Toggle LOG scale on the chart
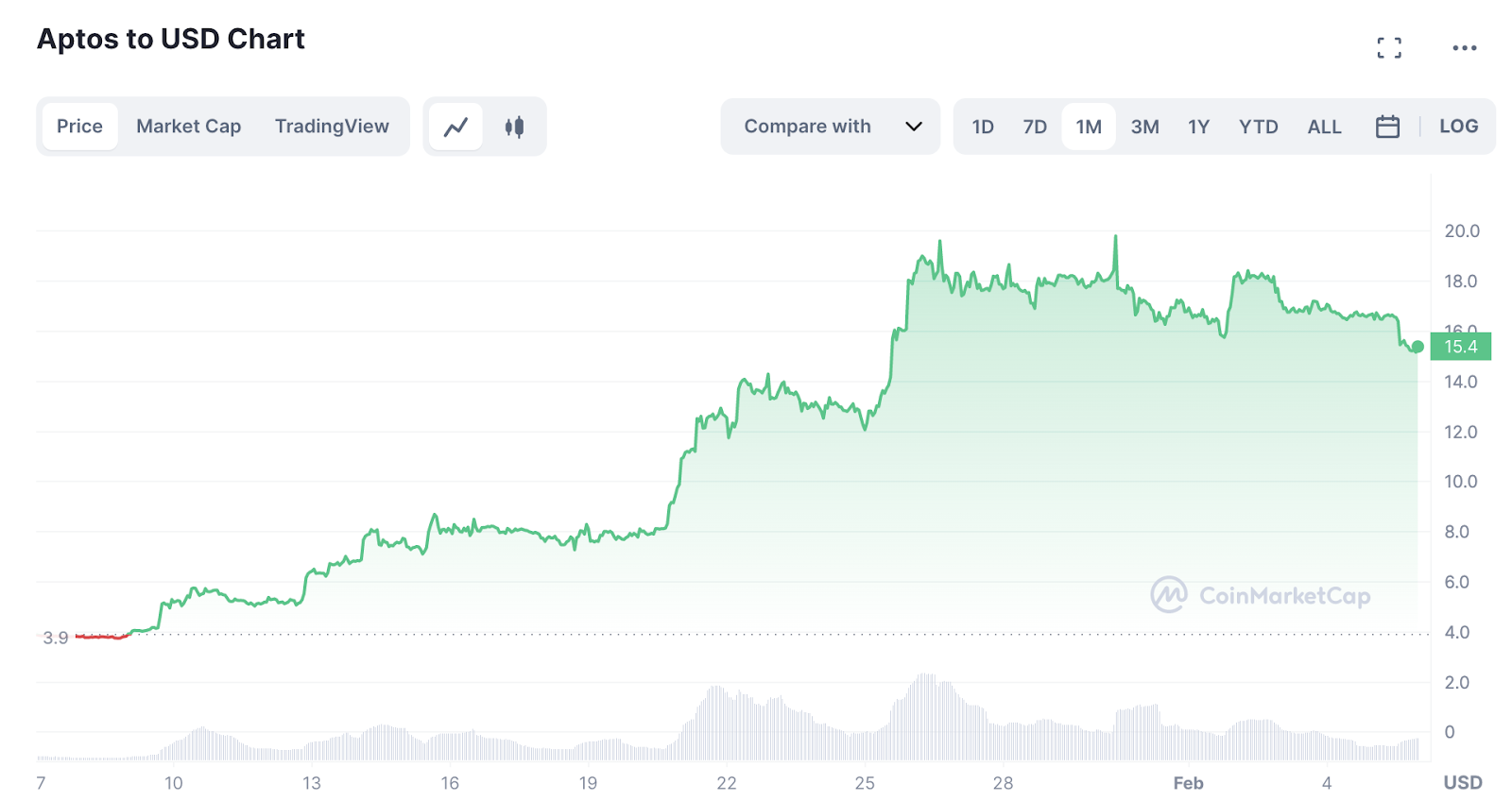 pyautogui.click(x=1458, y=127)
